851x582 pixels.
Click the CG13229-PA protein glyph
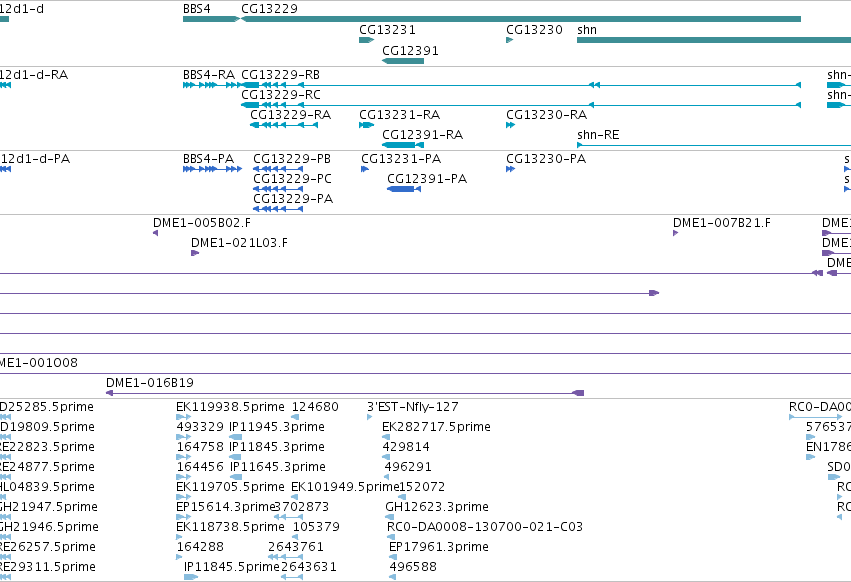[278, 209]
